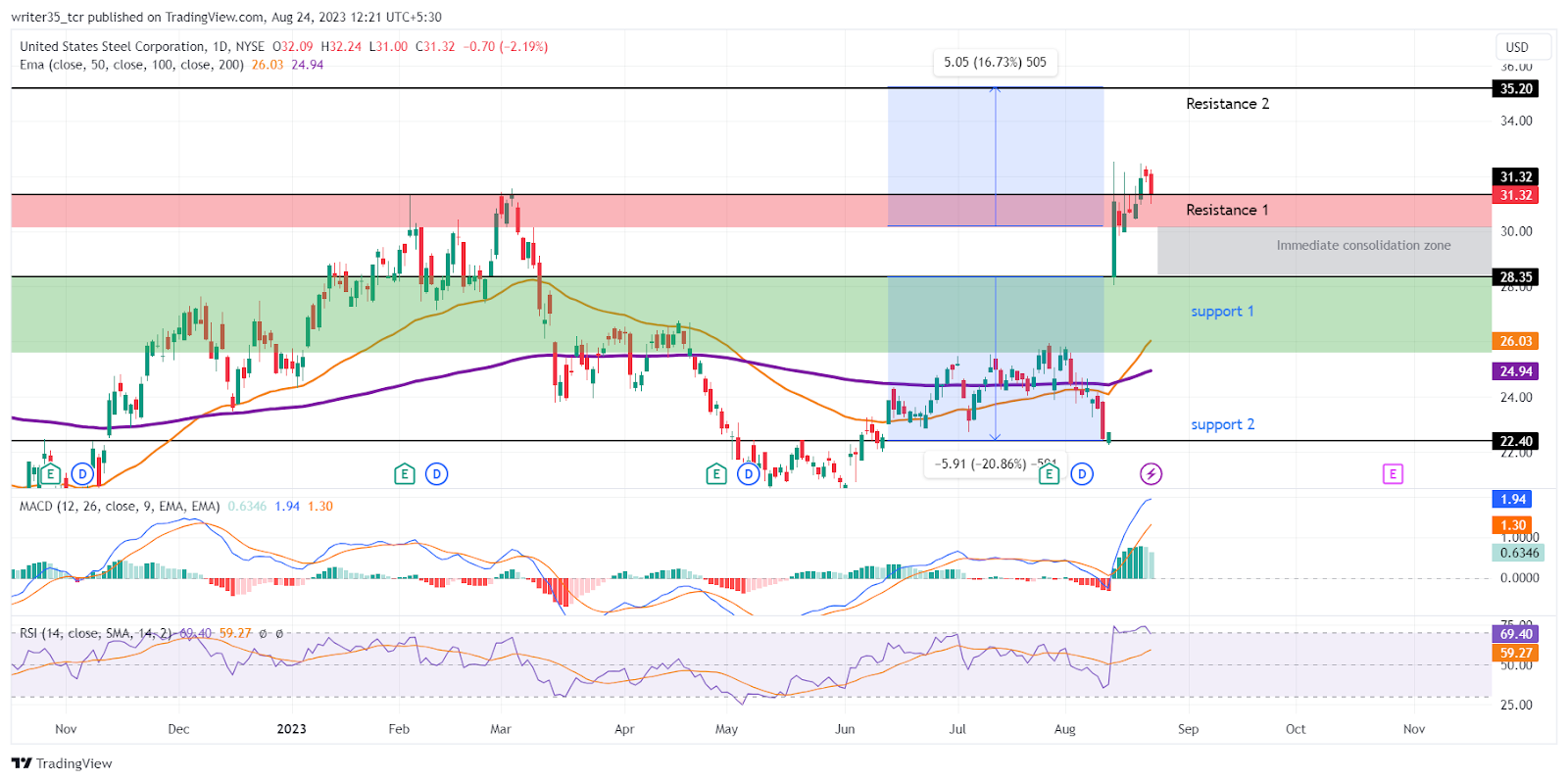Click the 5.05 (16.73%) measurement label
Screen dimensions: 1568x782
(x=995, y=63)
